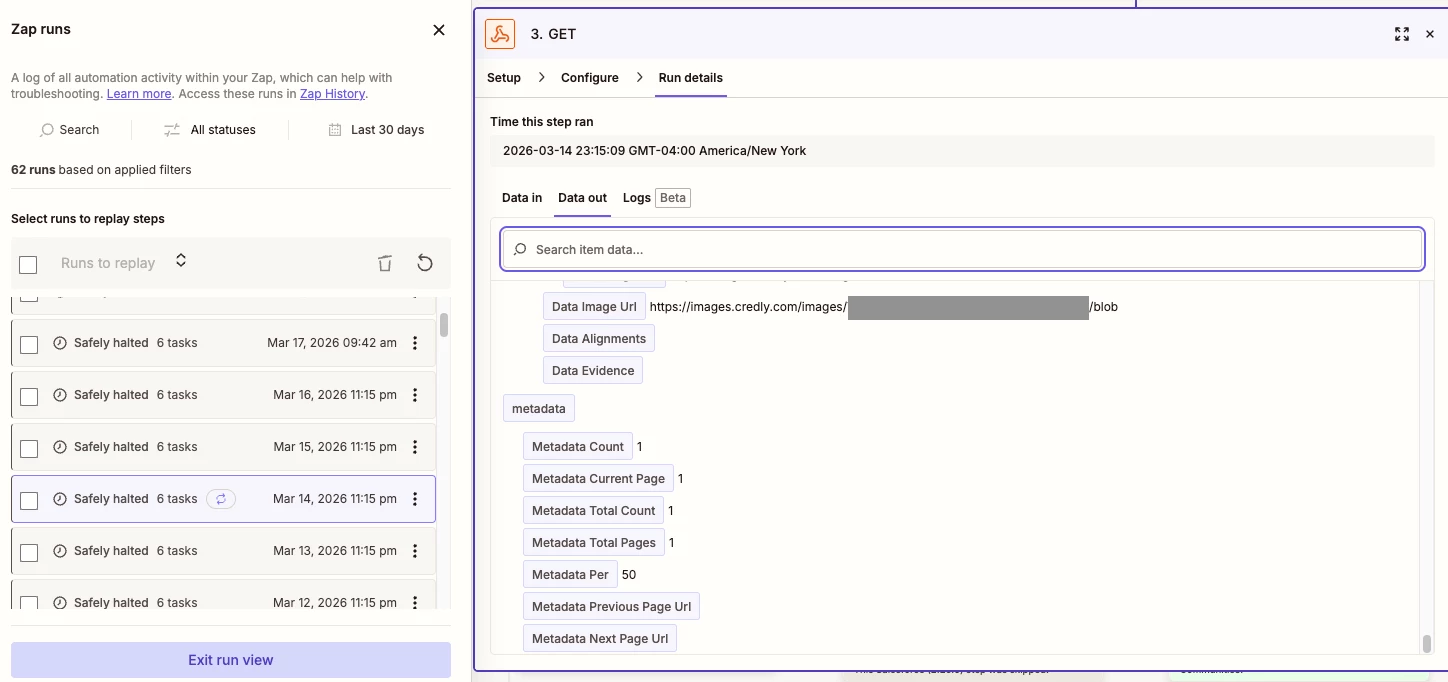Screen dimensions: 1448x682
Task: Close the Zap runs panel
Action: click(438, 30)
